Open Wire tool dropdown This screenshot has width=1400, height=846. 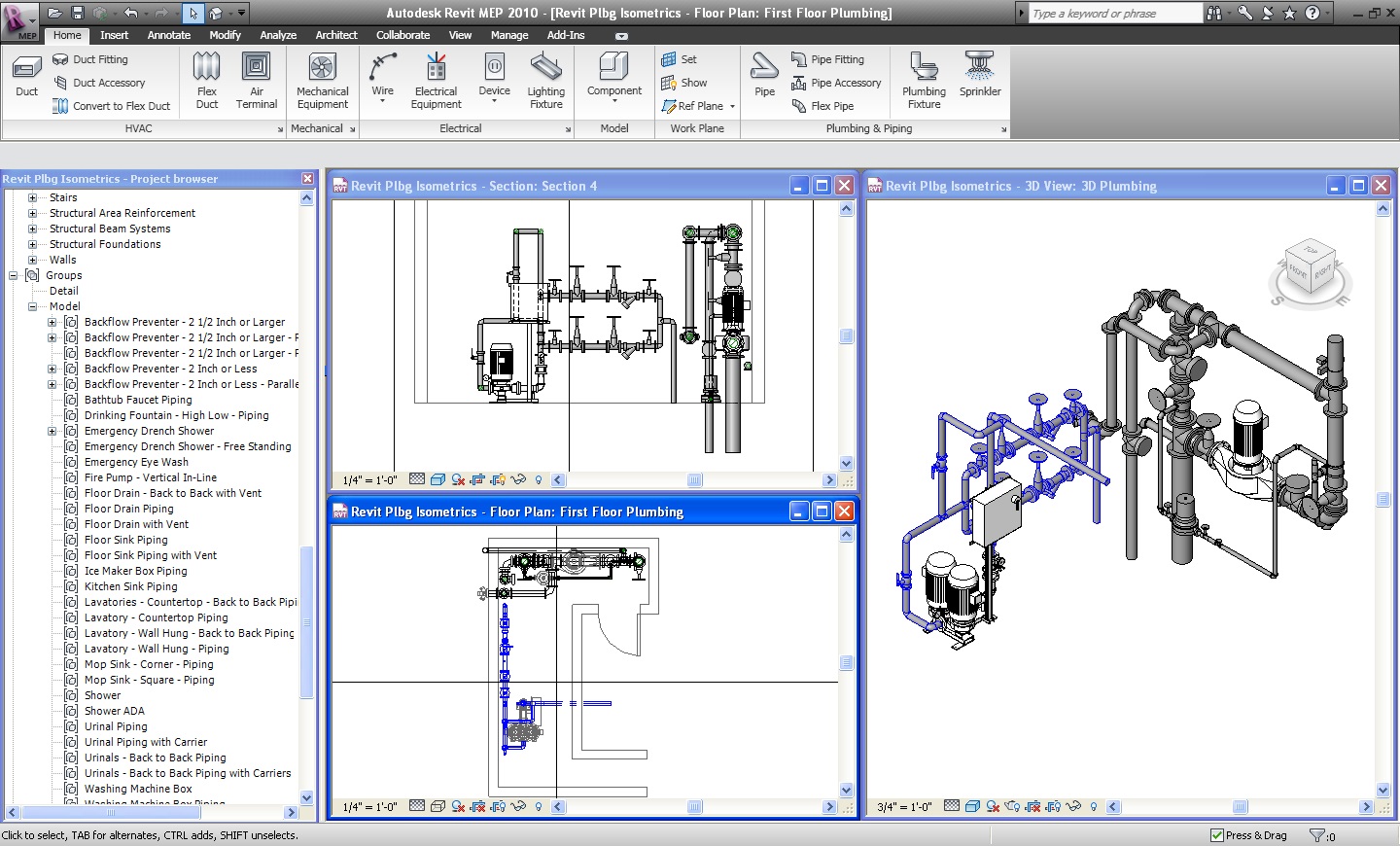click(383, 100)
